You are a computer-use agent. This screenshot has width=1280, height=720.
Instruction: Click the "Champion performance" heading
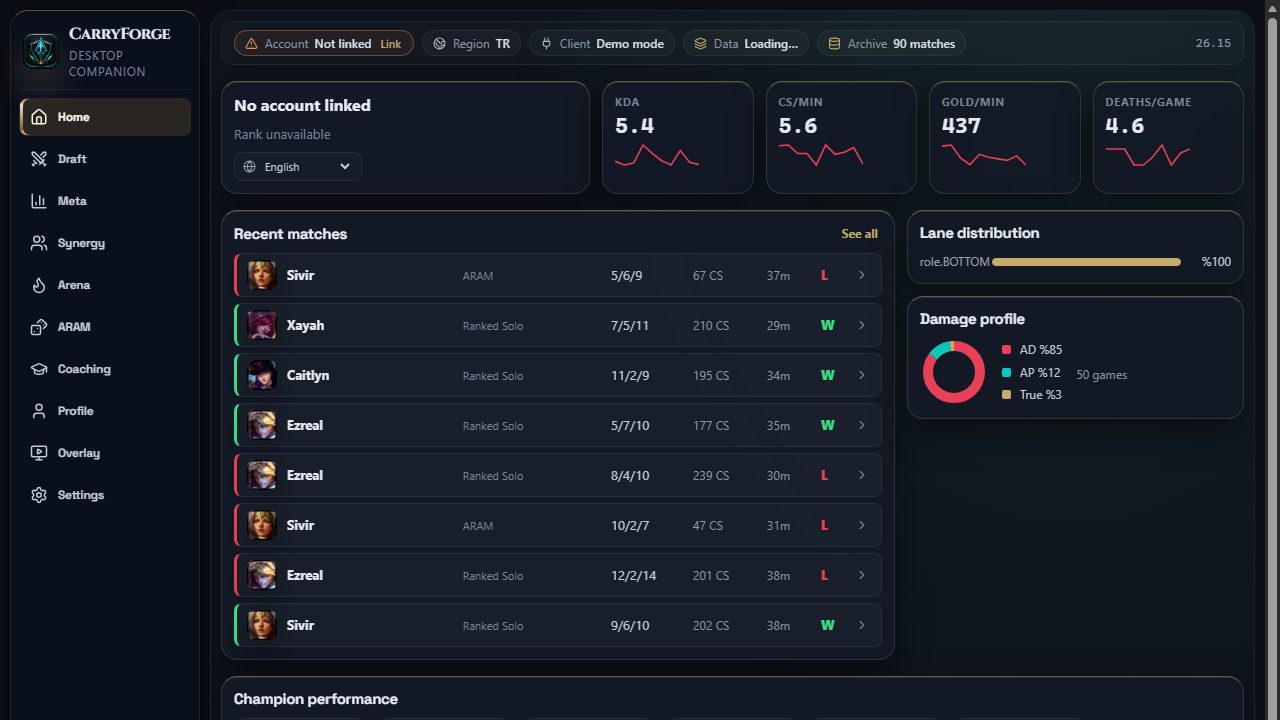click(316, 699)
